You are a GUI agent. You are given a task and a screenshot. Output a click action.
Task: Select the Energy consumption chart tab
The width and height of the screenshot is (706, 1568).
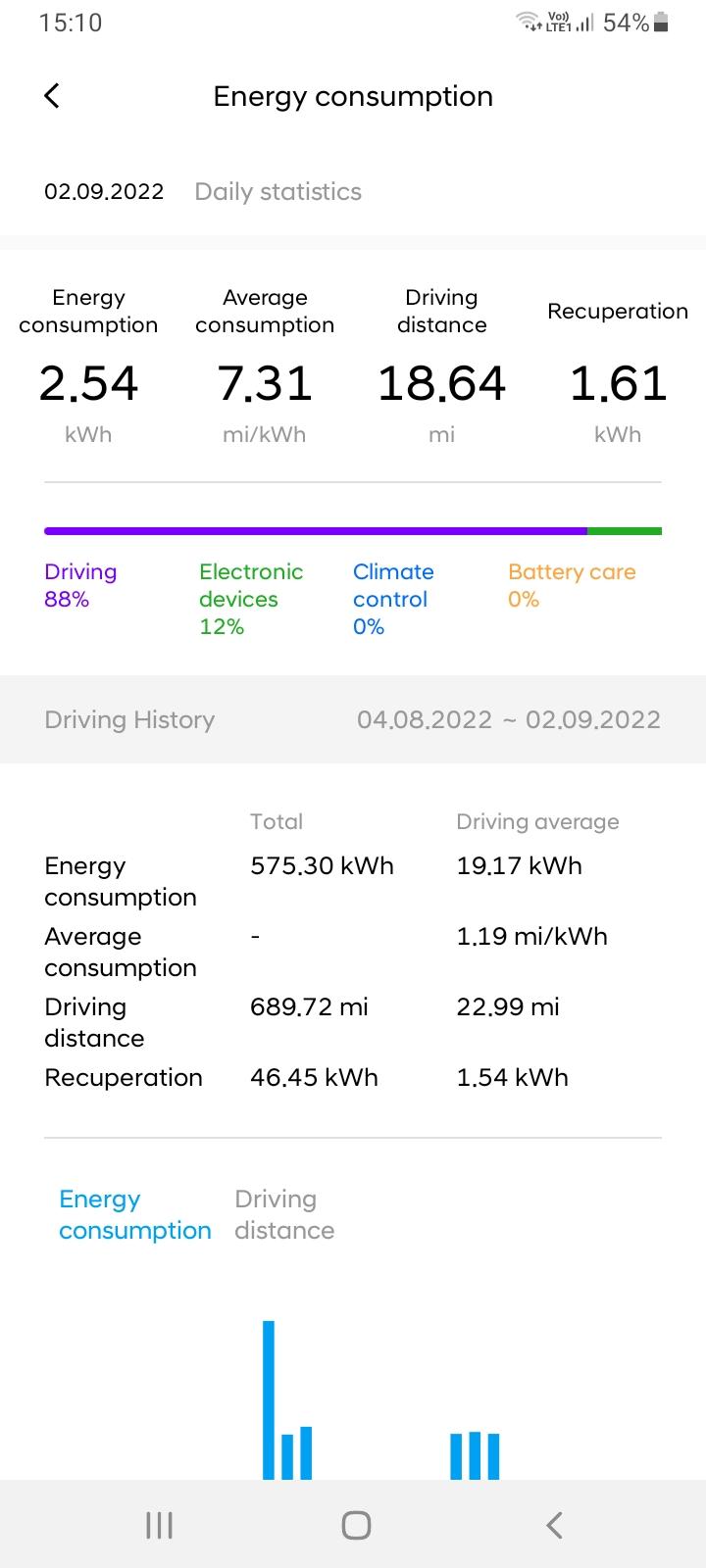134,1214
